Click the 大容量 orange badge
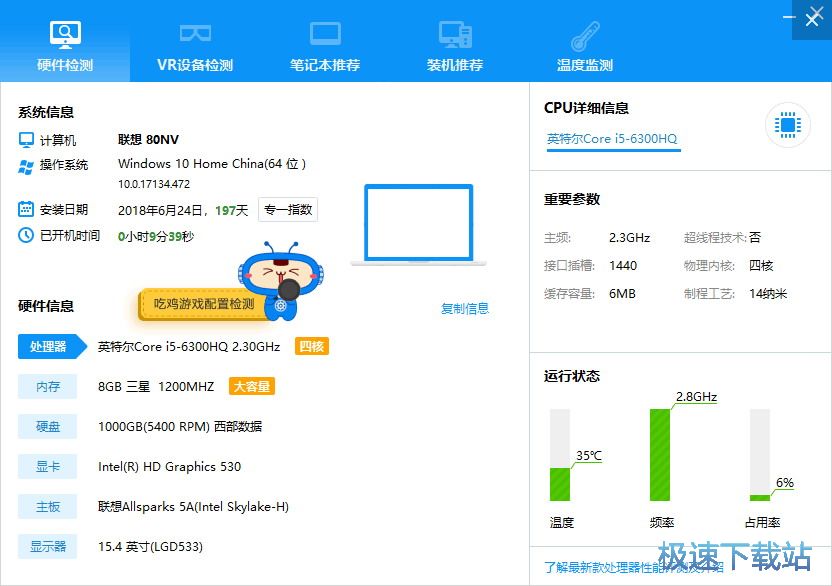 (x=252, y=386)
